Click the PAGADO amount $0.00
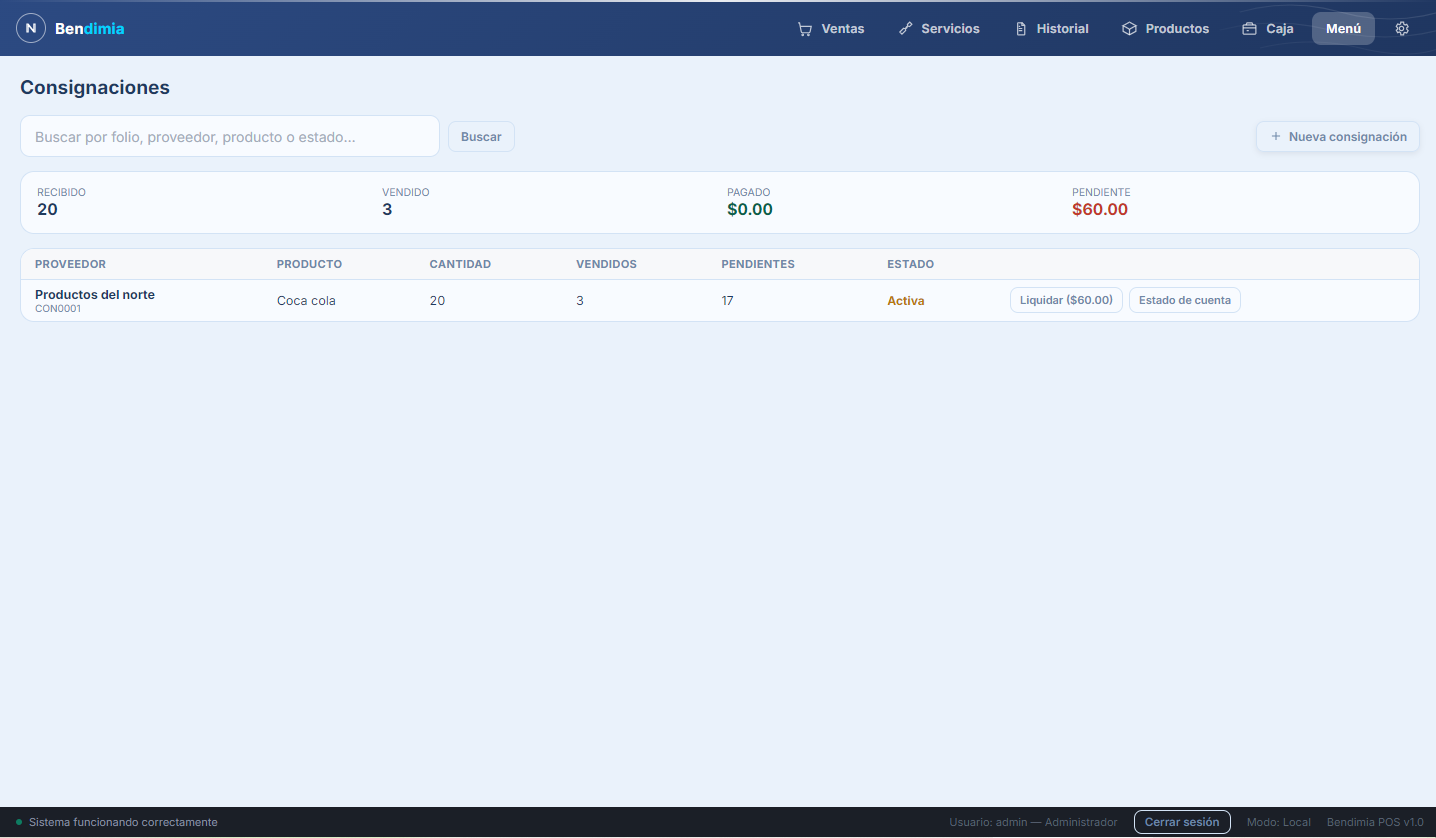This screenshot has width=1436, height=838. tap(750, 210)
